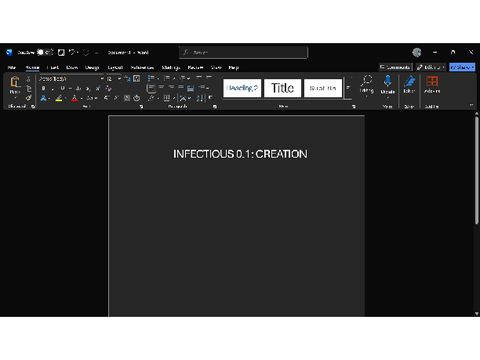Apply superscript formatting
480x360 pixels.
pos(98,88)
